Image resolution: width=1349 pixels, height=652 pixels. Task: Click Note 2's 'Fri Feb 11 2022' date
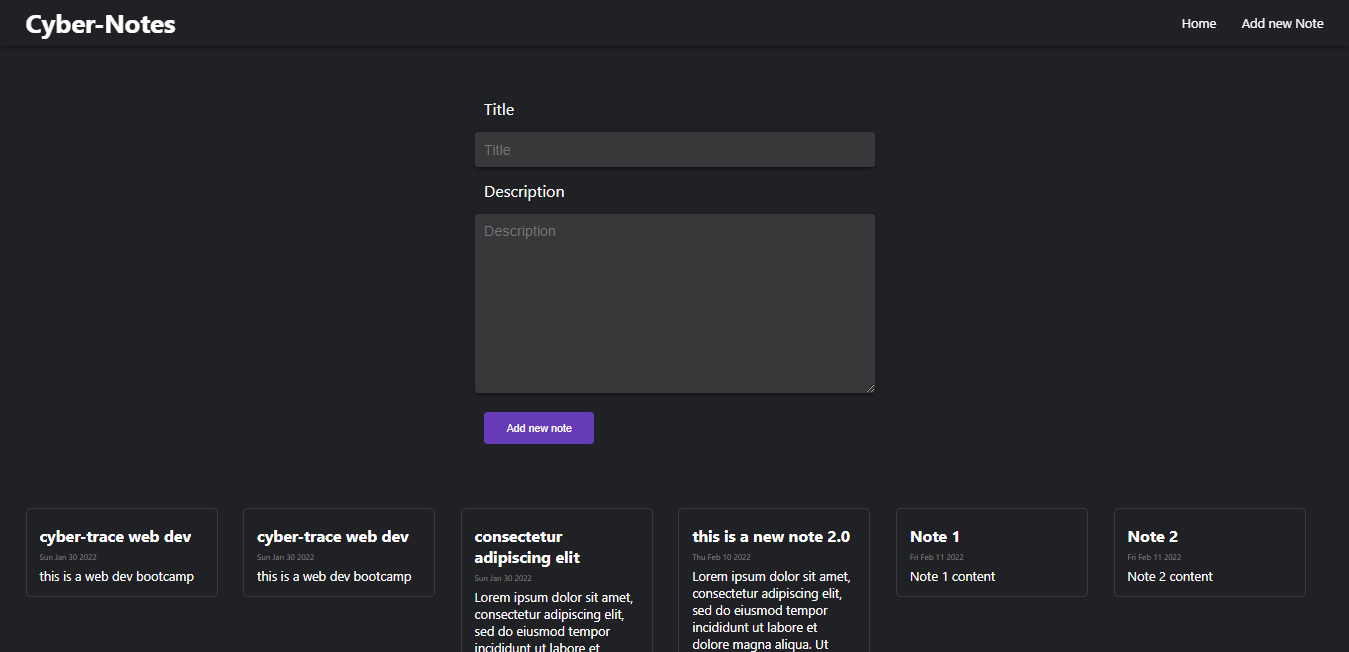(x=1154, y=557)
